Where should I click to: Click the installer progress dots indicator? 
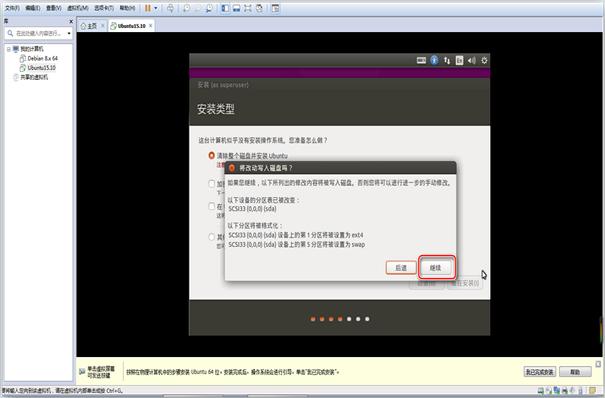[340, 319]
